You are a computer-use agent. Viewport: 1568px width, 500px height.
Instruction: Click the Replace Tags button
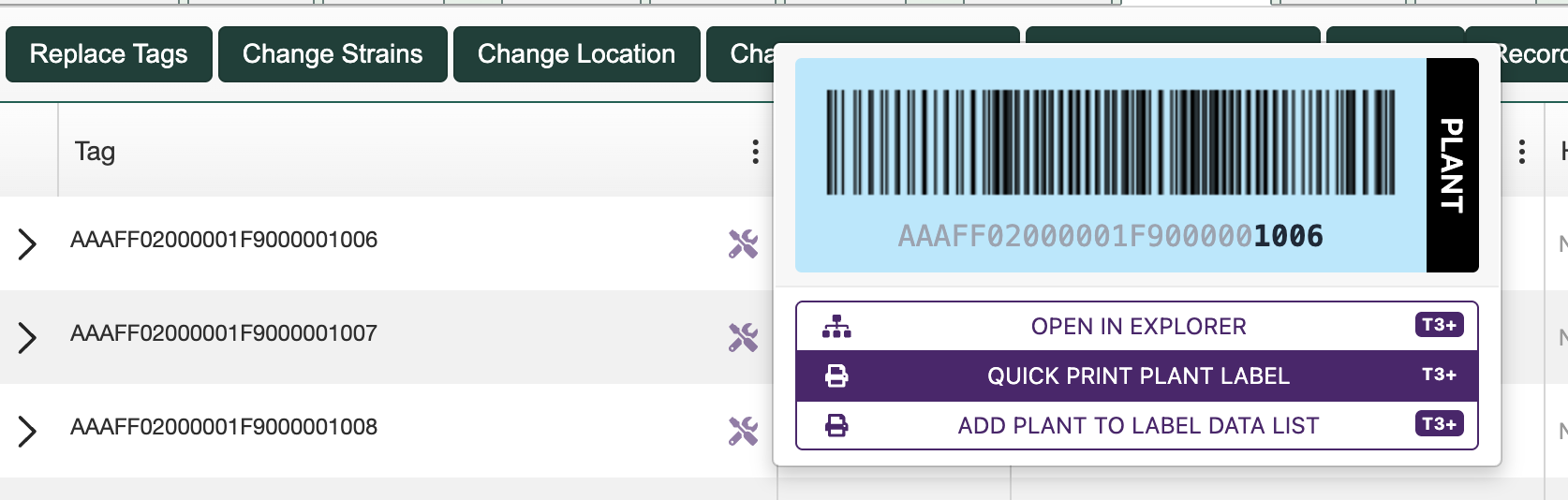(109, 54)
